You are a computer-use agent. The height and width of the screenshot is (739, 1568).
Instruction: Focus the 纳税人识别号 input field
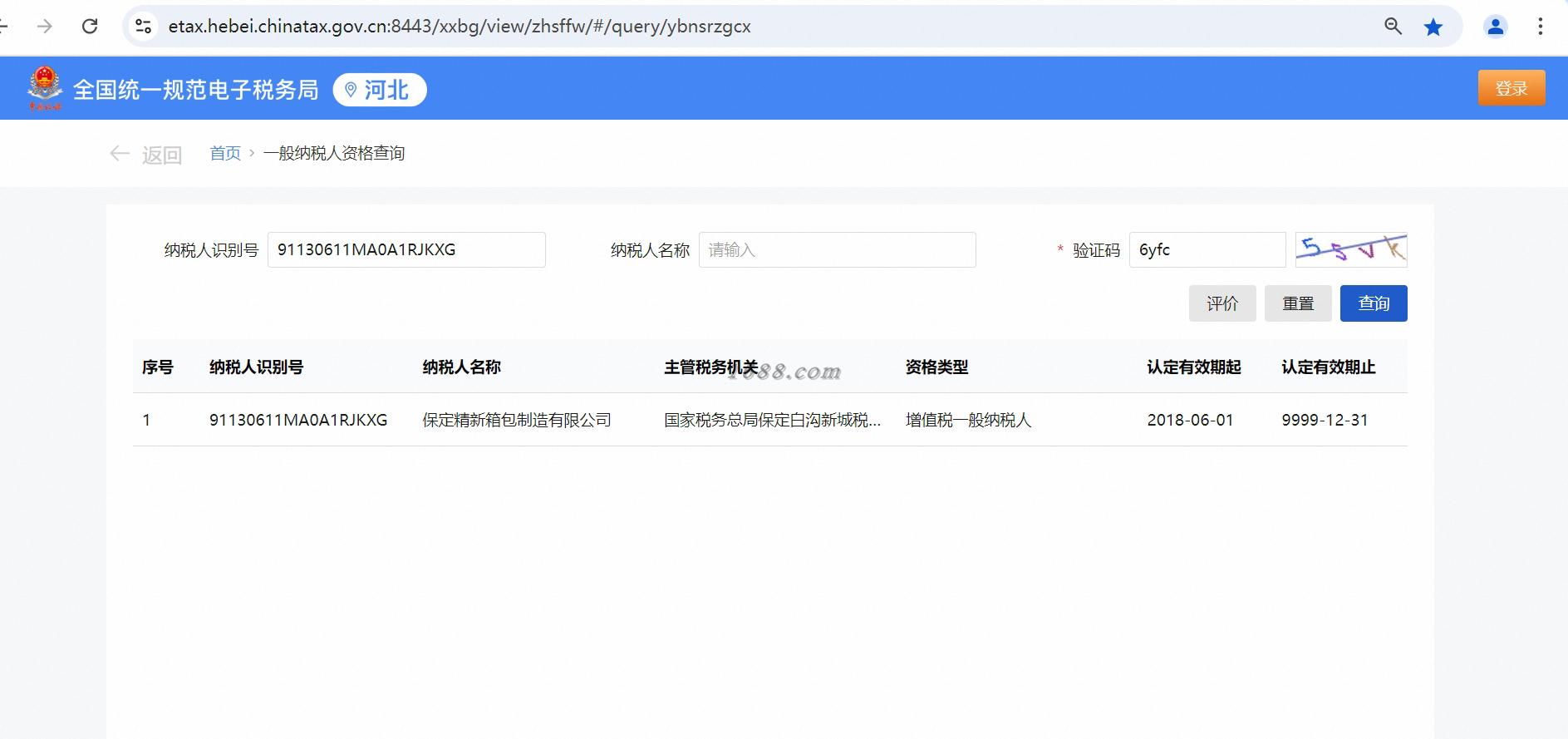coord(406,249)
